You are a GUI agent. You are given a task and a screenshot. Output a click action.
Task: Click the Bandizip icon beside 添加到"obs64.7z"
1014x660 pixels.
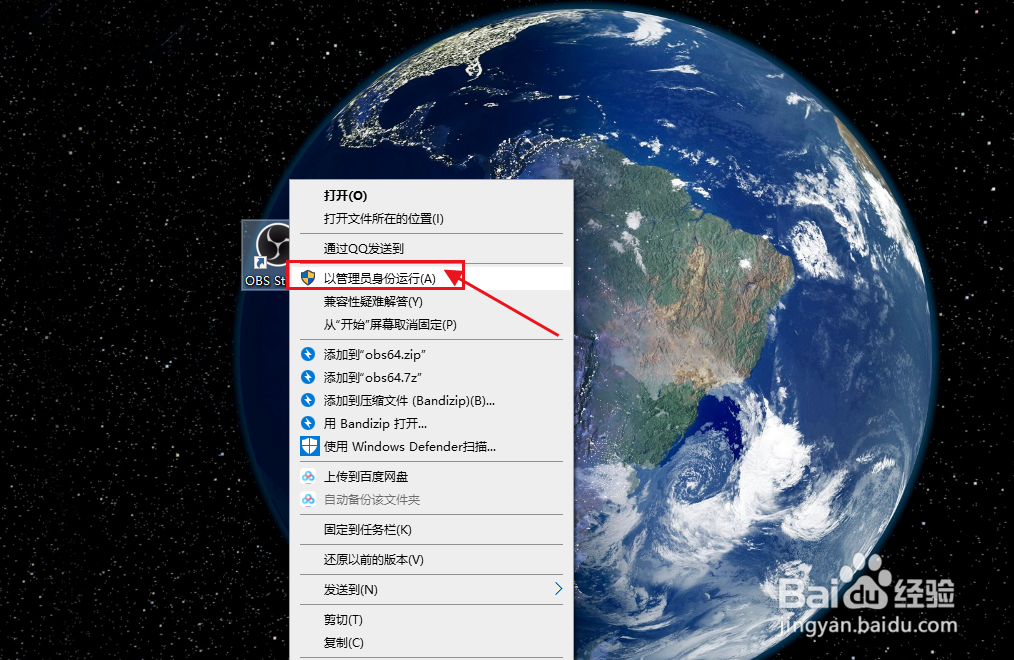pos(308,377)
